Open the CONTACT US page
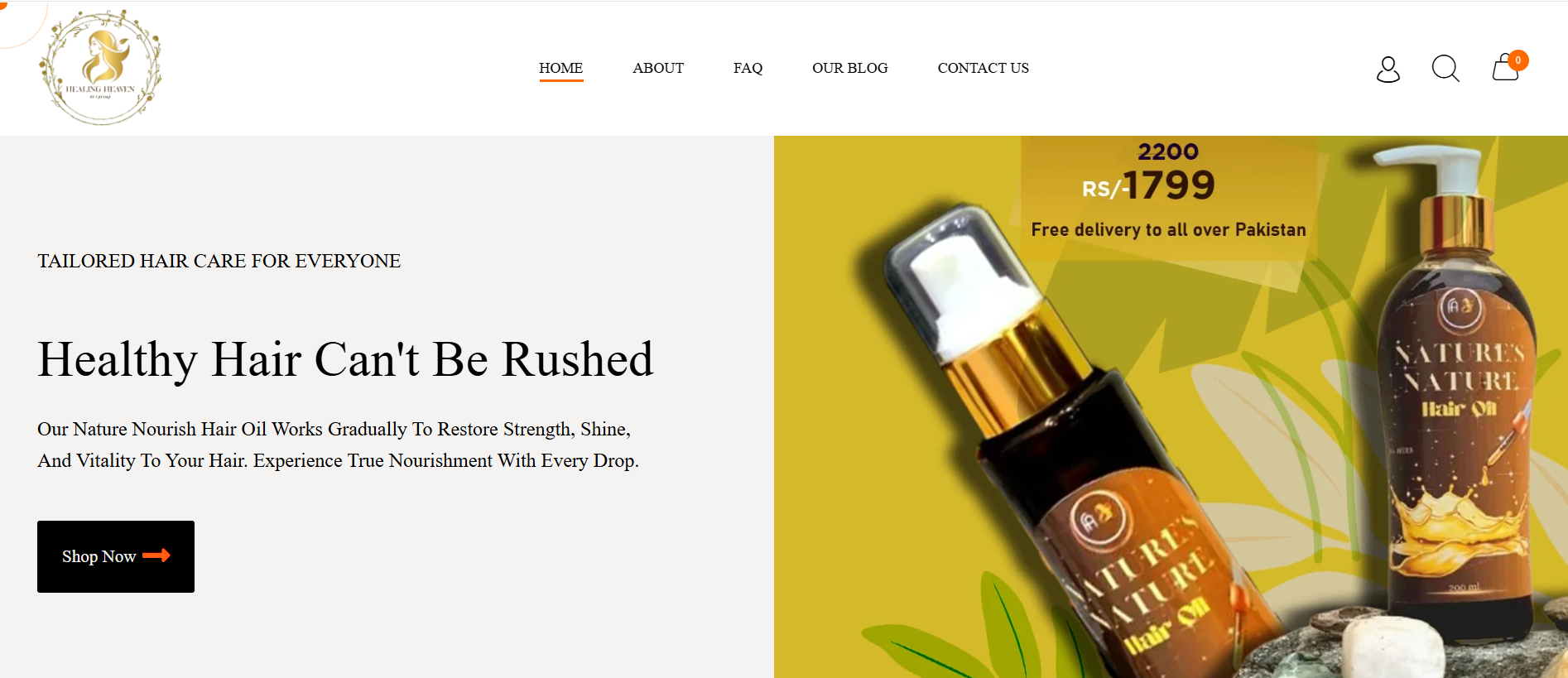The height and width of the screenshot is (678, 1568). [x=983, y=68]
